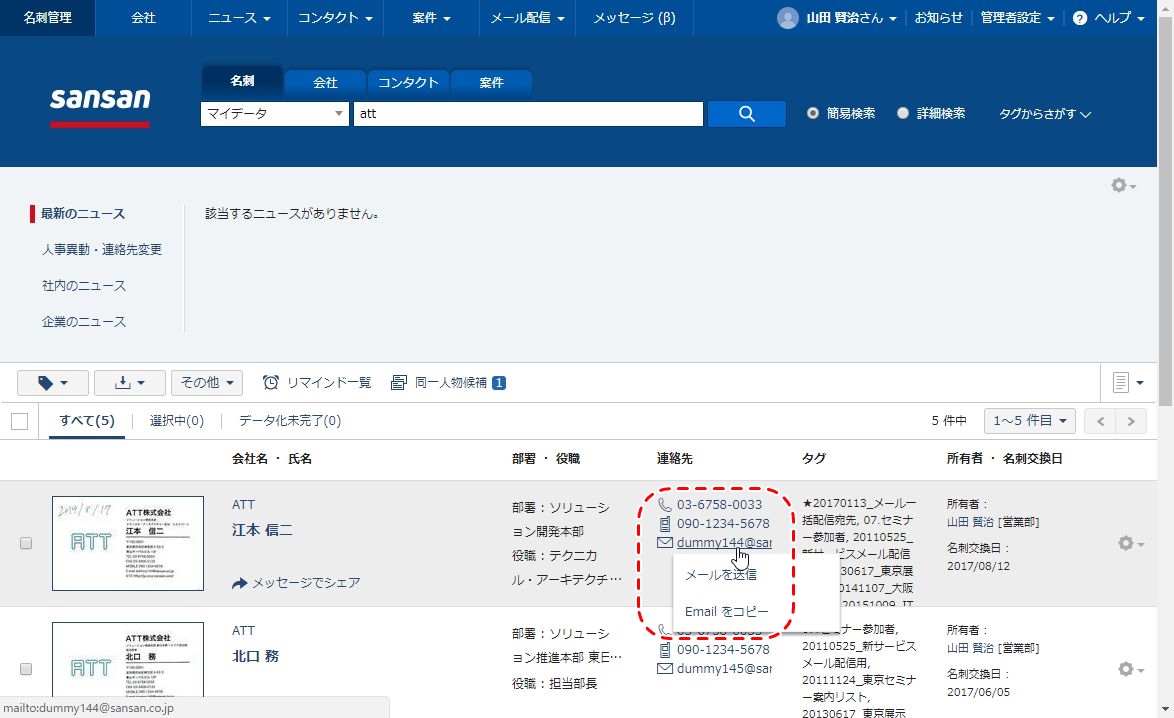Click the magnifier search button
1174x718 pixels.
tap(746, 114)
